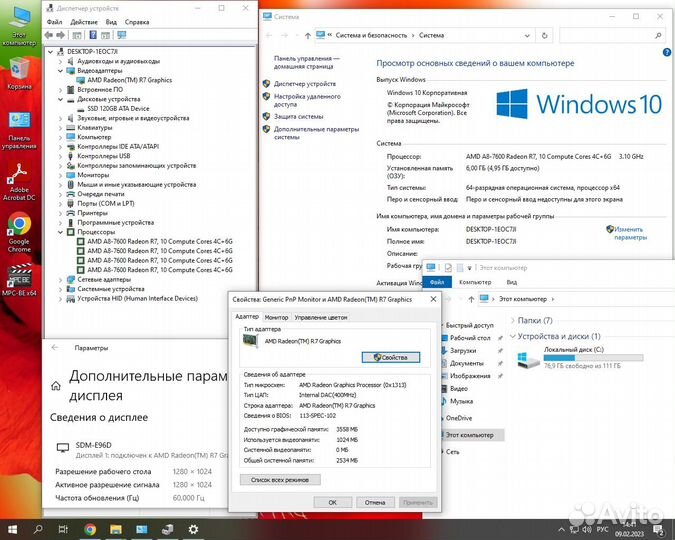
Task: Collapse Дисковые устройства node
Action: [61, 99]
